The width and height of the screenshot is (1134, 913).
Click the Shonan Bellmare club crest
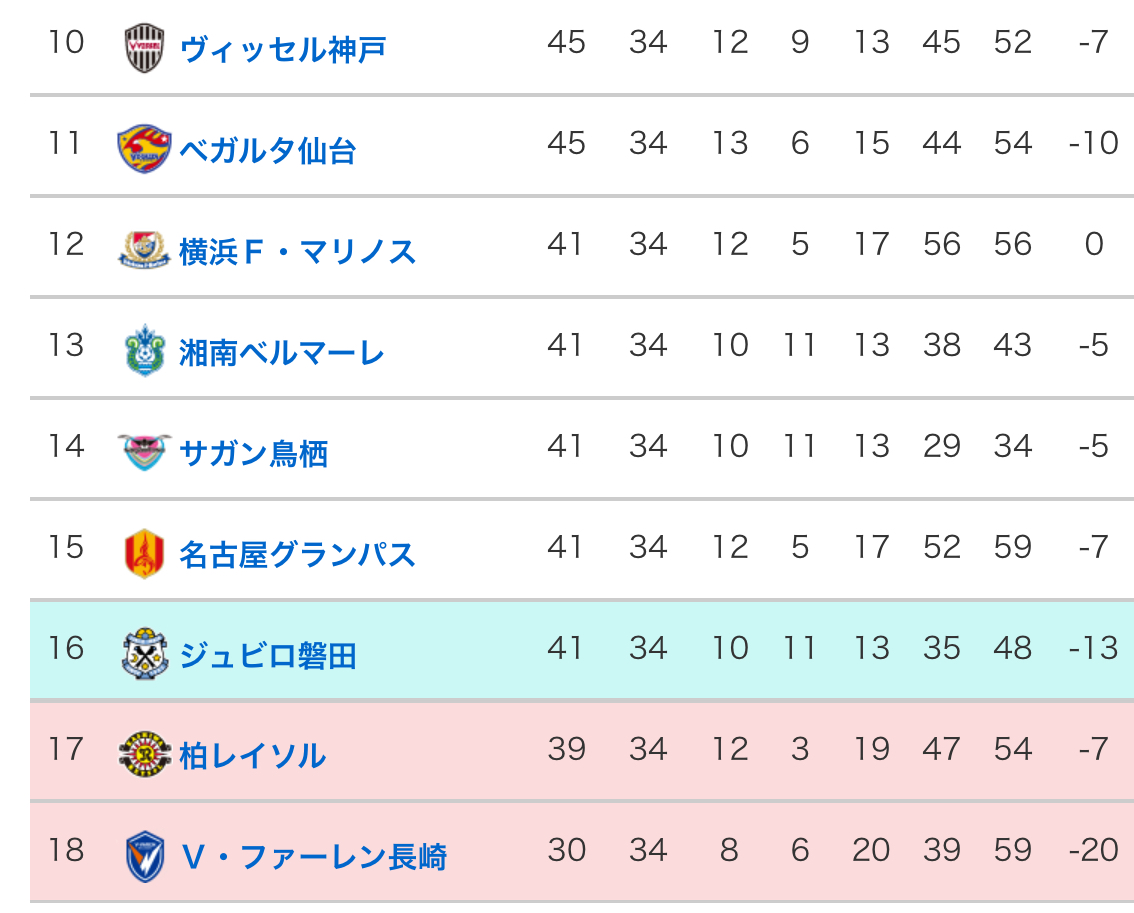144,350
